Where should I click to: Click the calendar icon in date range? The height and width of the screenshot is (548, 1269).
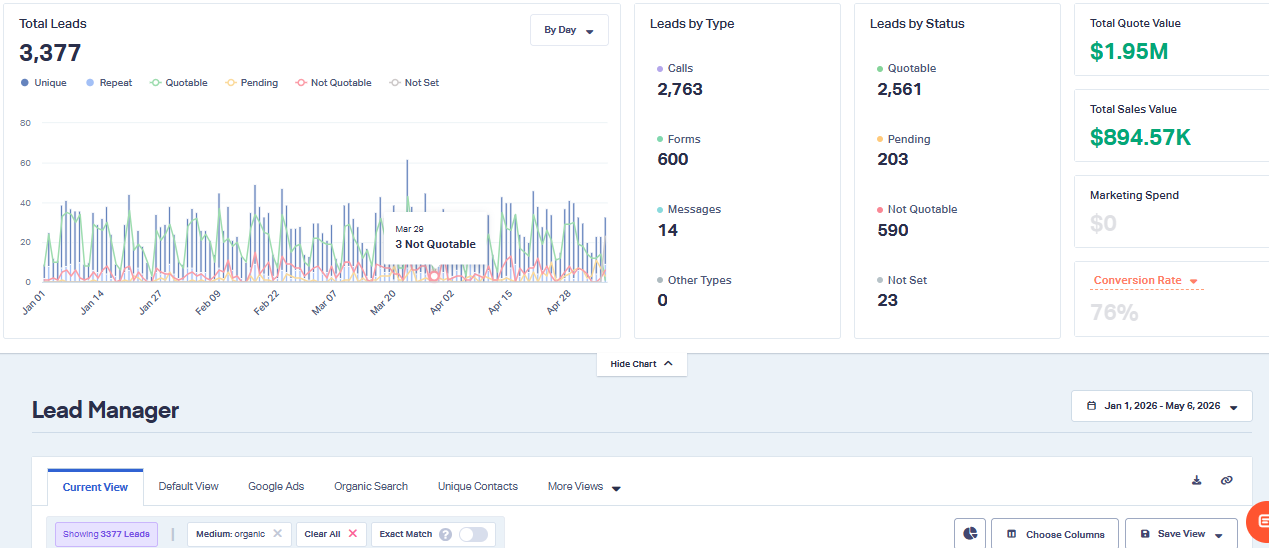[x=1091, y=406]
